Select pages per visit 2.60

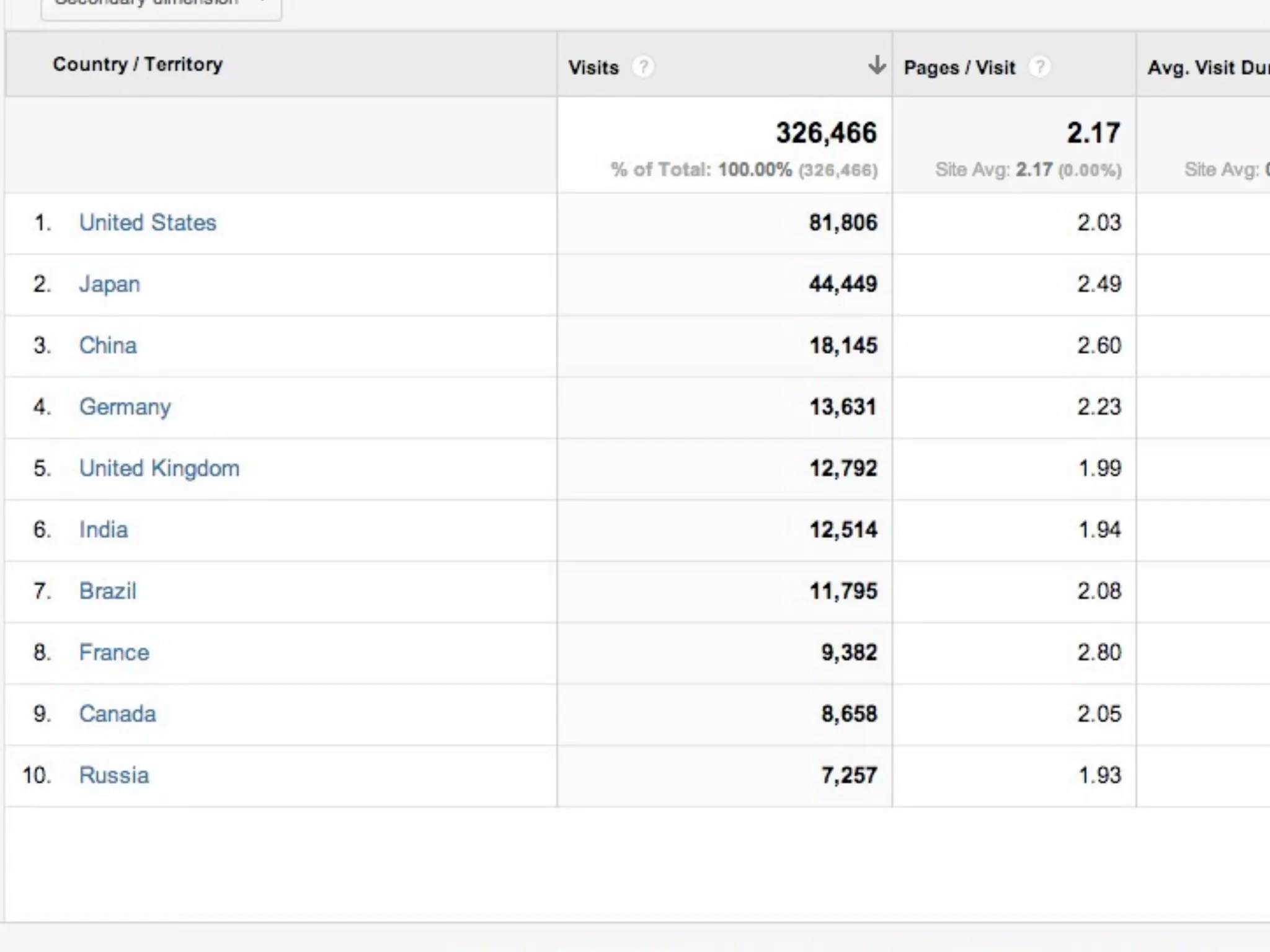tap(1099, 345)
